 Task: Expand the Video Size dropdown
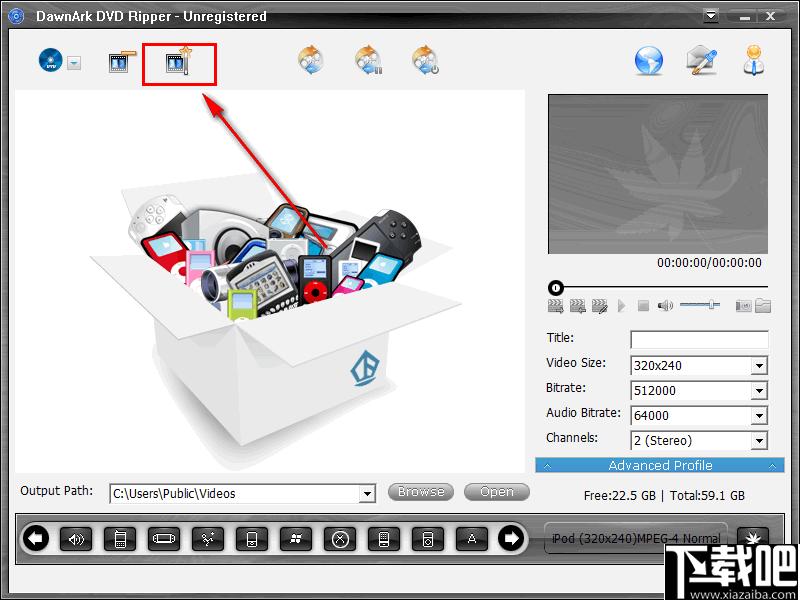coord(759,366)
